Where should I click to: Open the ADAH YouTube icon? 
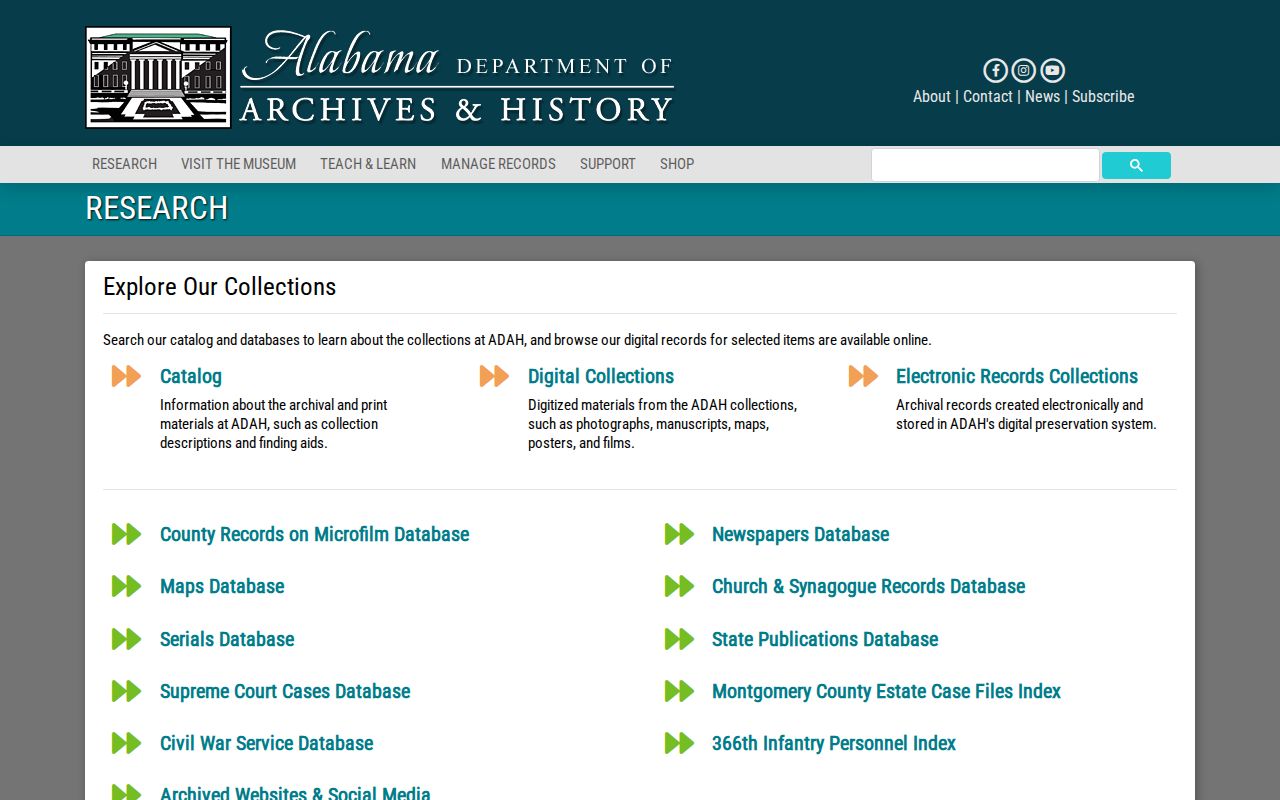(1052, 70)
